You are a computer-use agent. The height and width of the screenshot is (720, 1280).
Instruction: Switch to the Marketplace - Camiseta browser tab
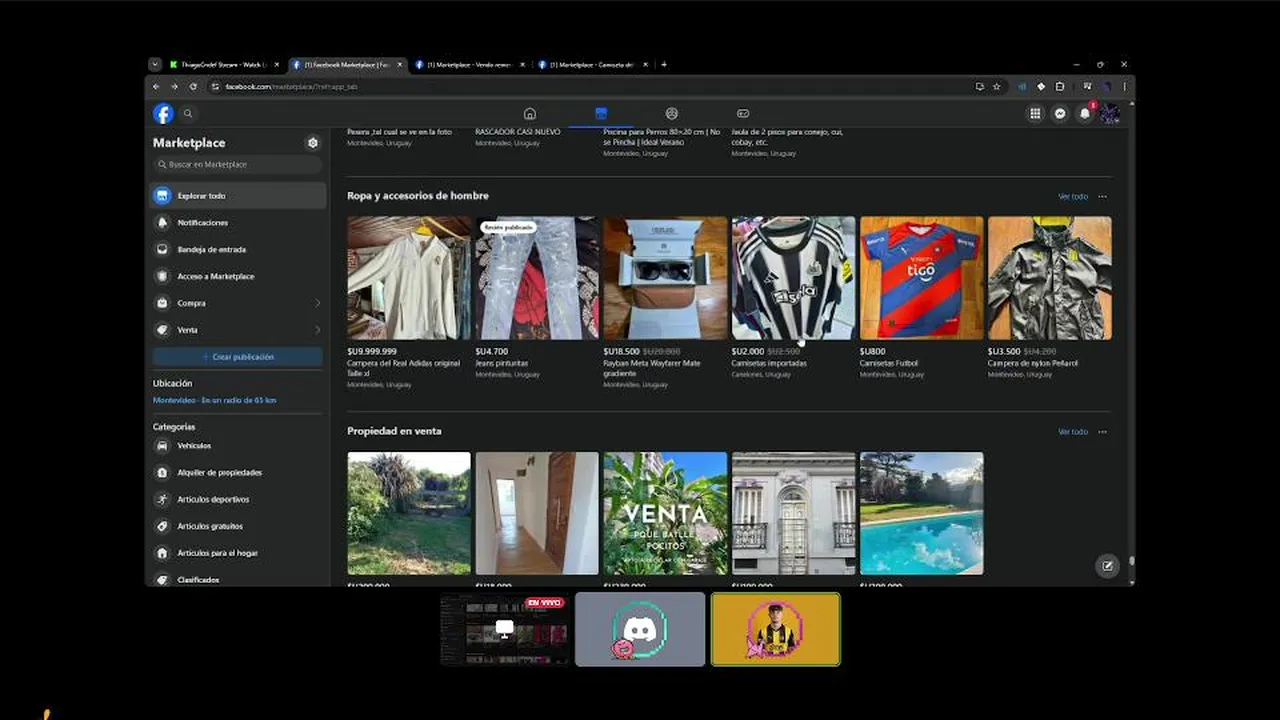coord(593,65)
